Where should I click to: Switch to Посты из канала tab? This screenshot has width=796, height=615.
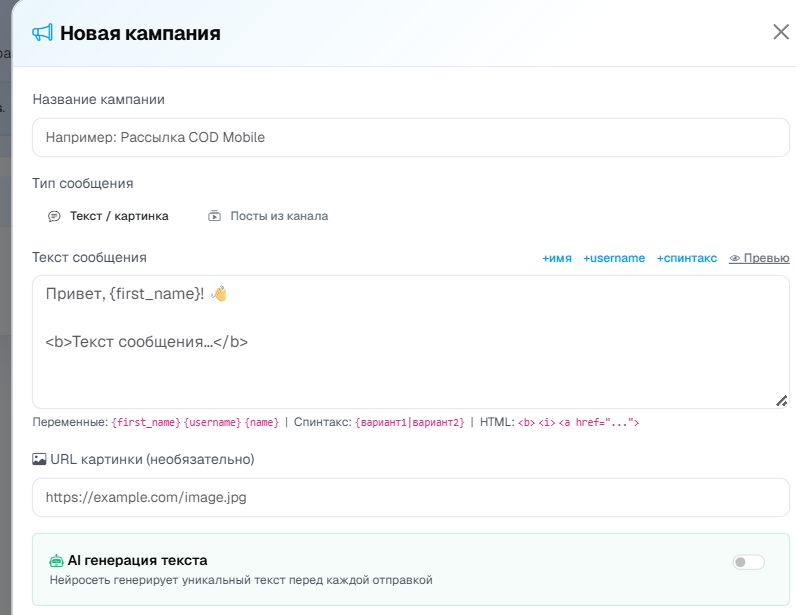tap(268, 216)
